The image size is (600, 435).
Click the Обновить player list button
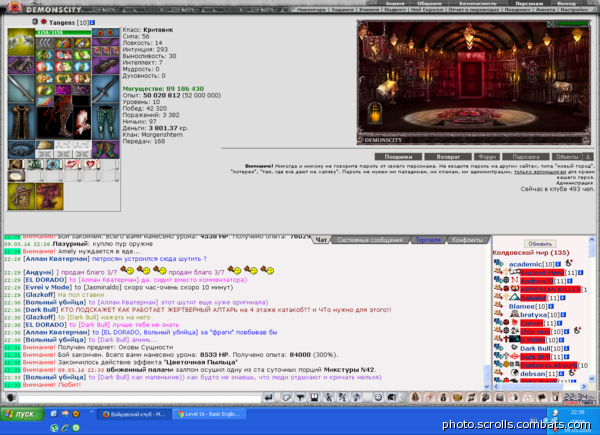pyautogui.click(x=540, y=244)
